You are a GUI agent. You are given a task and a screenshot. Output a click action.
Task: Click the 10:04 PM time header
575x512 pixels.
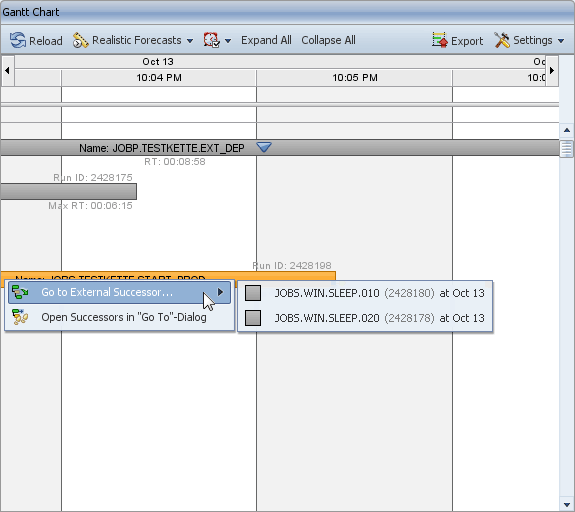[x=159, y=78]
